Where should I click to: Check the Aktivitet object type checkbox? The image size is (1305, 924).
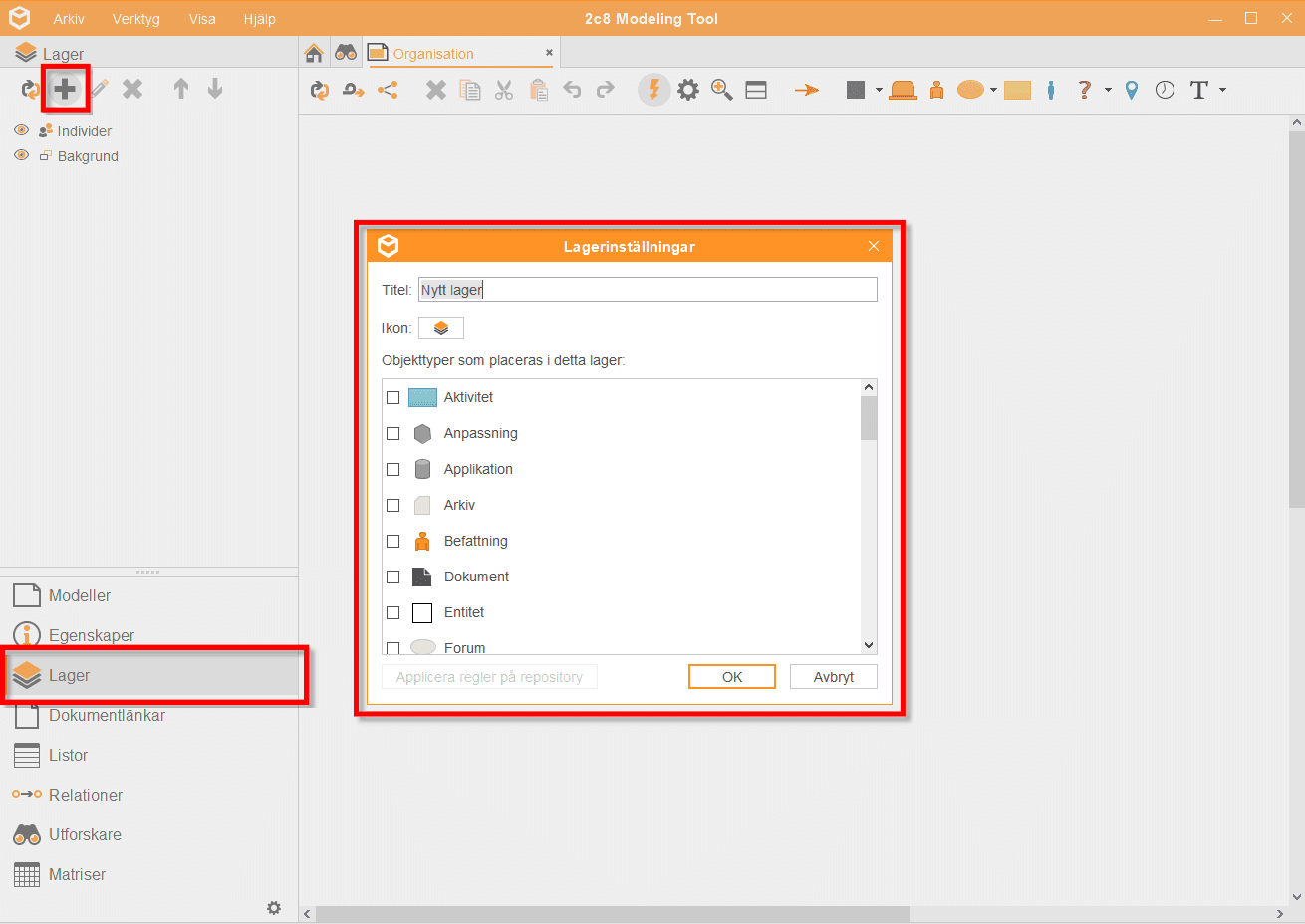392,397
